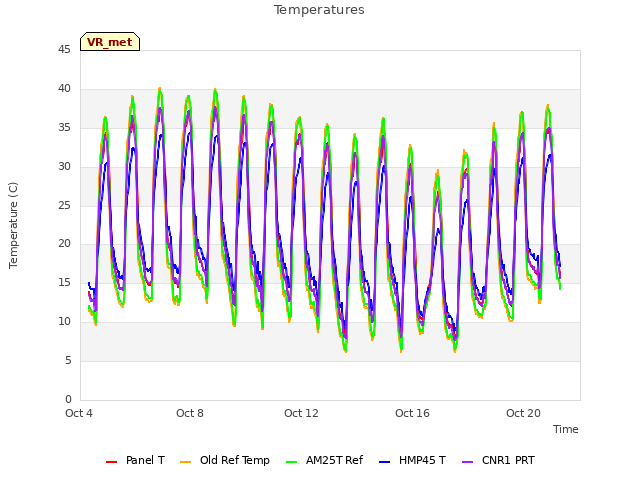Toggle Panel T series in legend
Screen dimensions: 640x480
(135, 460)
